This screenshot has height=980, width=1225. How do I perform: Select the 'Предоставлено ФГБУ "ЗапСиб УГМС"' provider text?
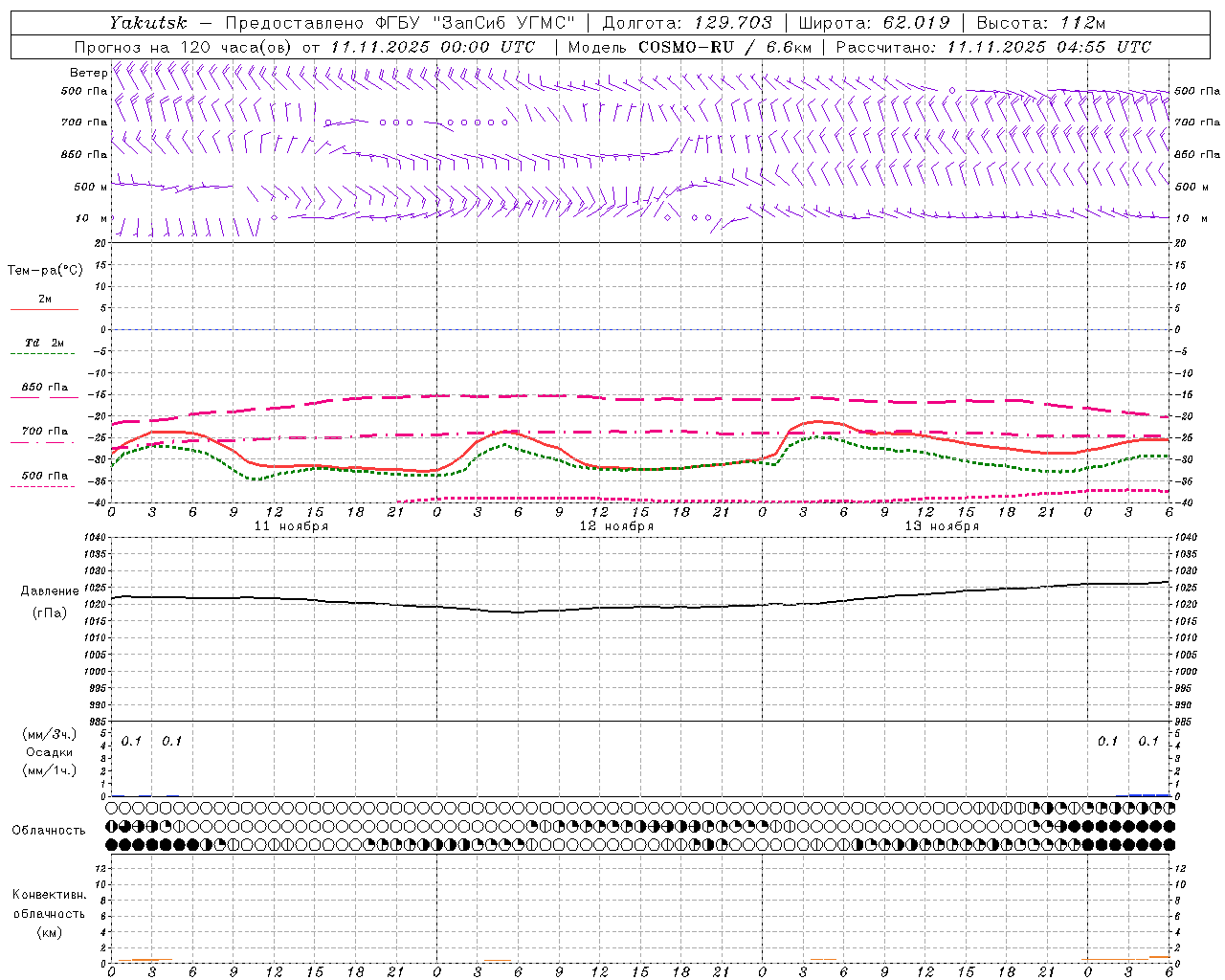tap(399, 23)
